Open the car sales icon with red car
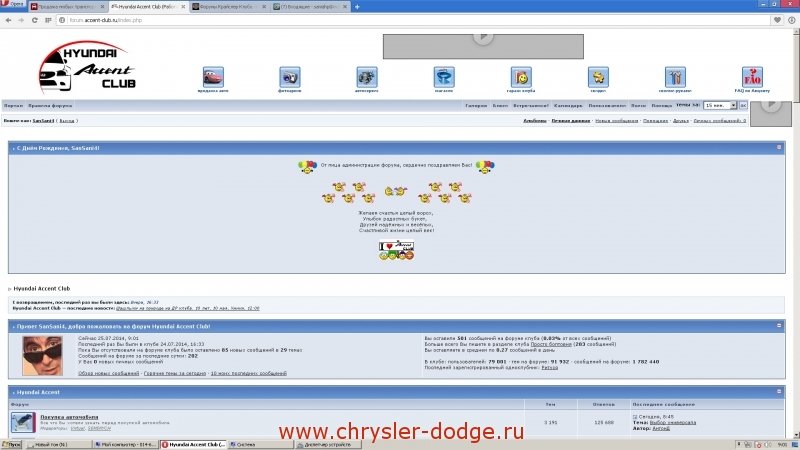Image resolution: width=800 pixels, height=450 pixels. point(213,78)
